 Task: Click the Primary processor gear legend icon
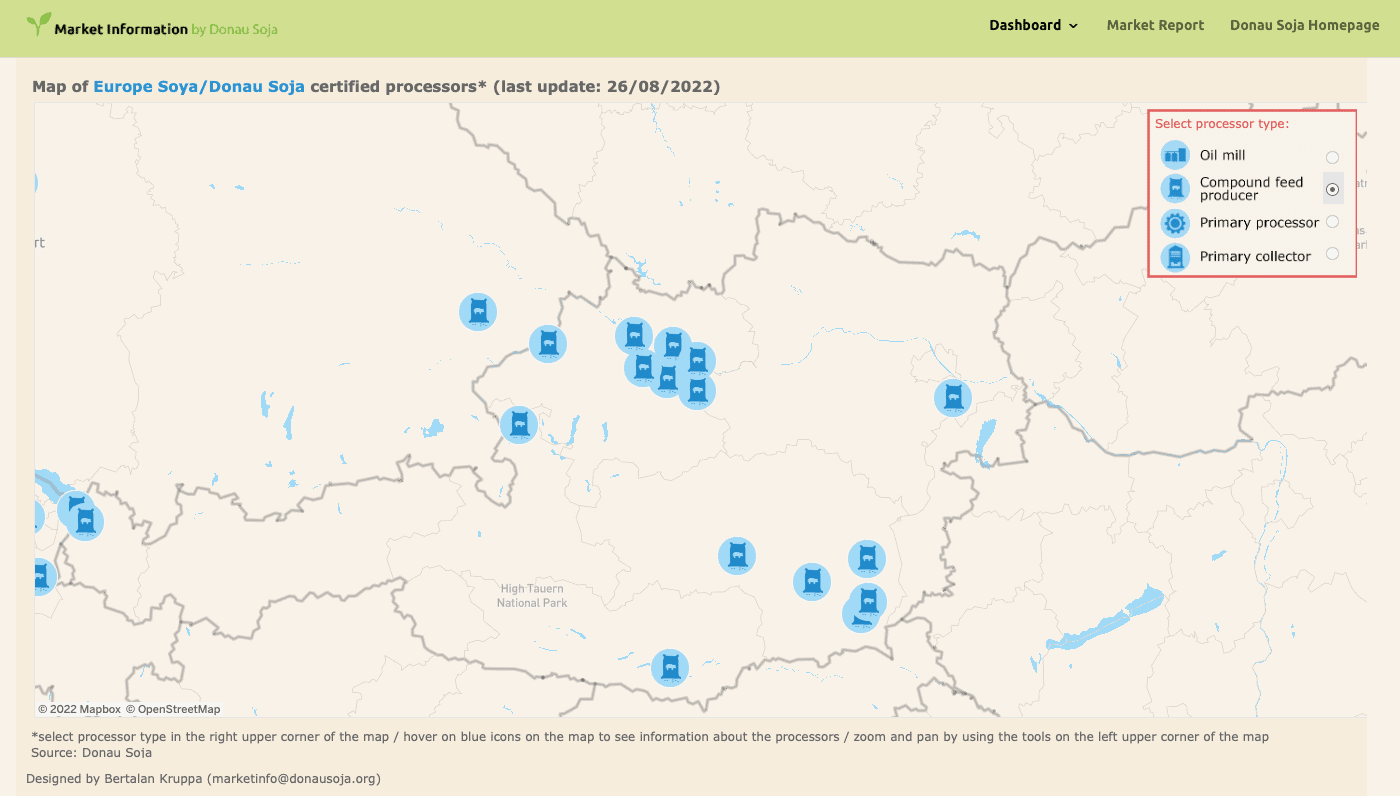click(1175, 222)
